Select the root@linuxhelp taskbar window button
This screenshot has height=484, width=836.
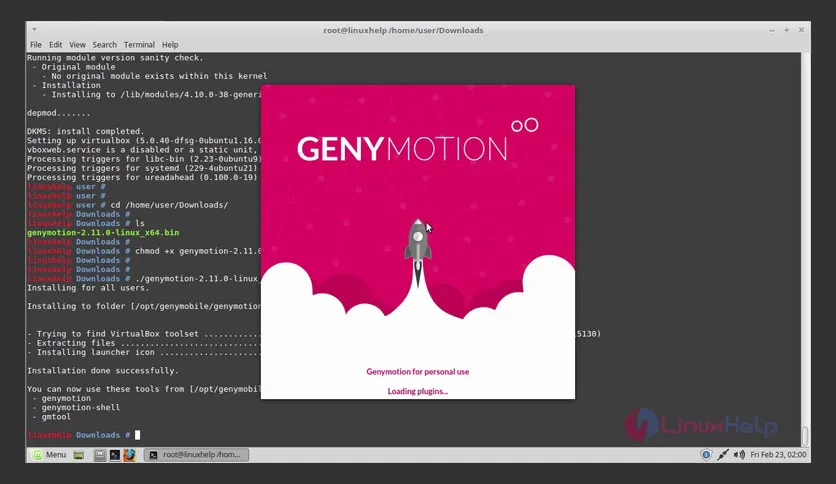(x=196, y=455)
